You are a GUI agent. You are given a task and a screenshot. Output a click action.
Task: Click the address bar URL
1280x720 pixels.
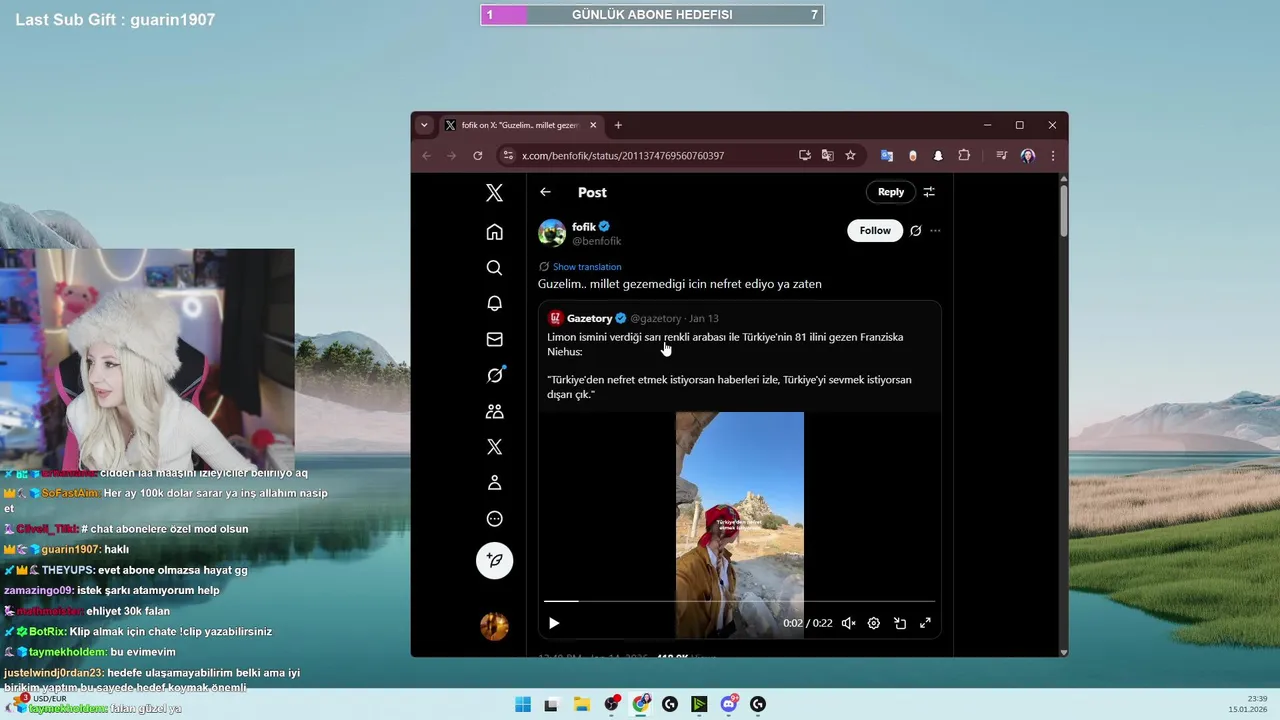point(623,156)
